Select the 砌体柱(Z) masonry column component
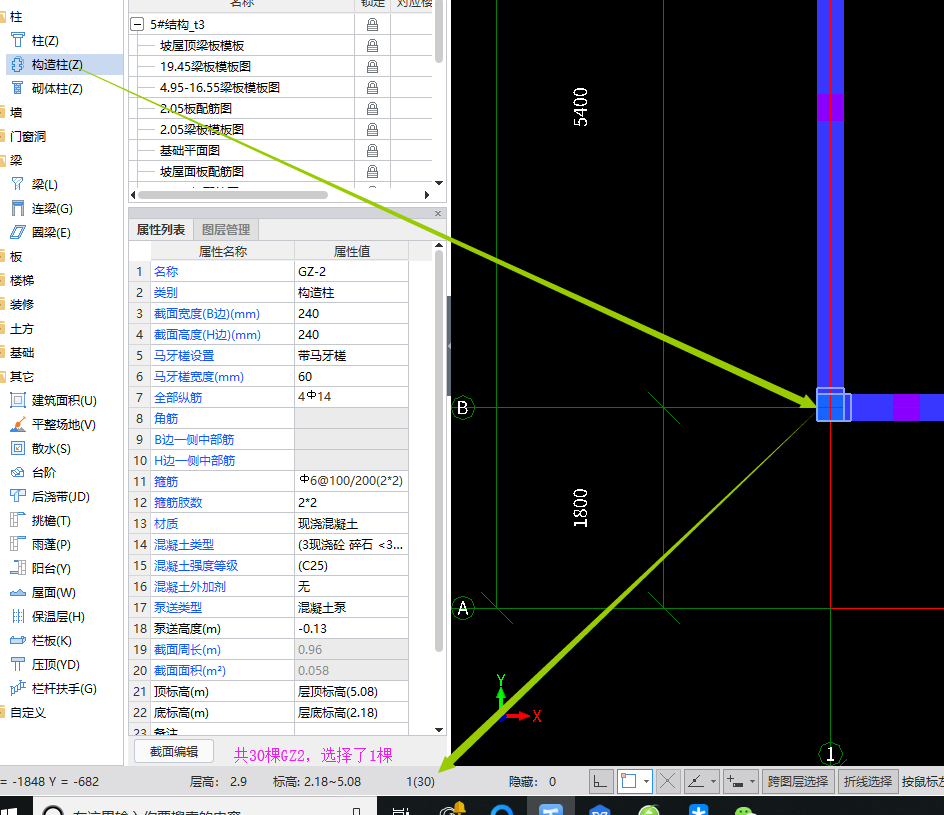 tap(57, 88)
